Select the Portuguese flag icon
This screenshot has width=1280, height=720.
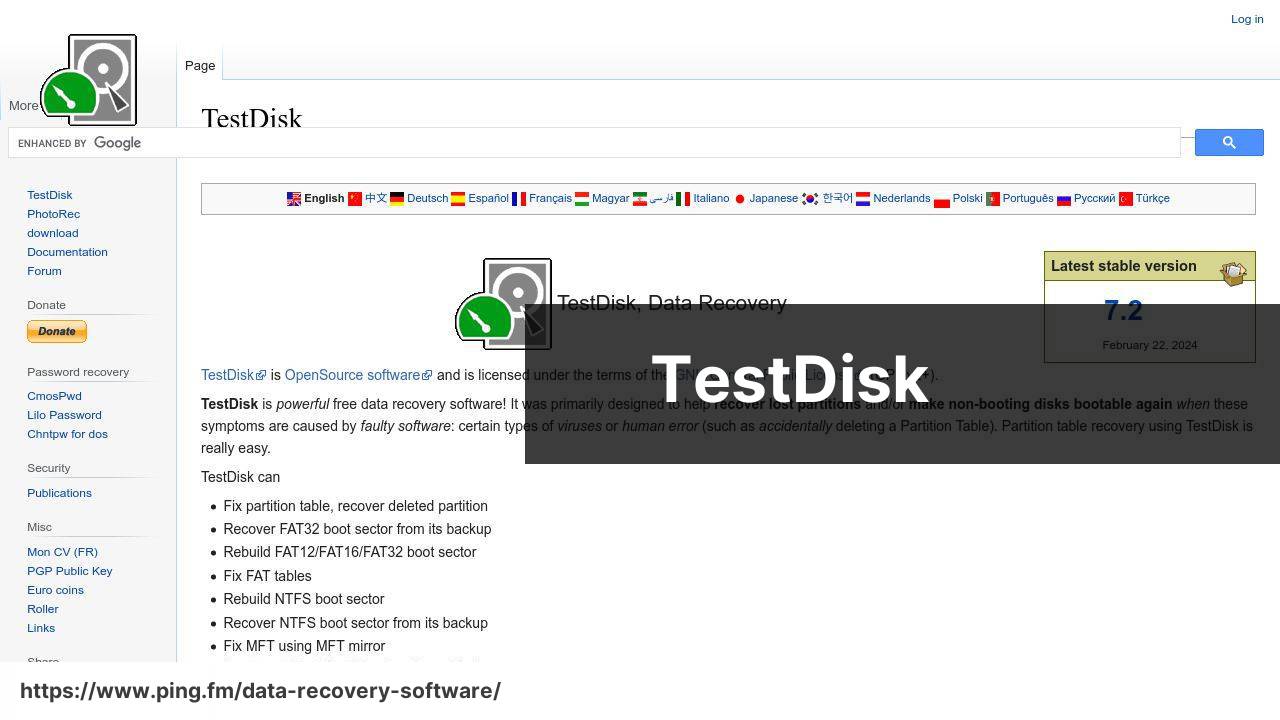(993, 199)
